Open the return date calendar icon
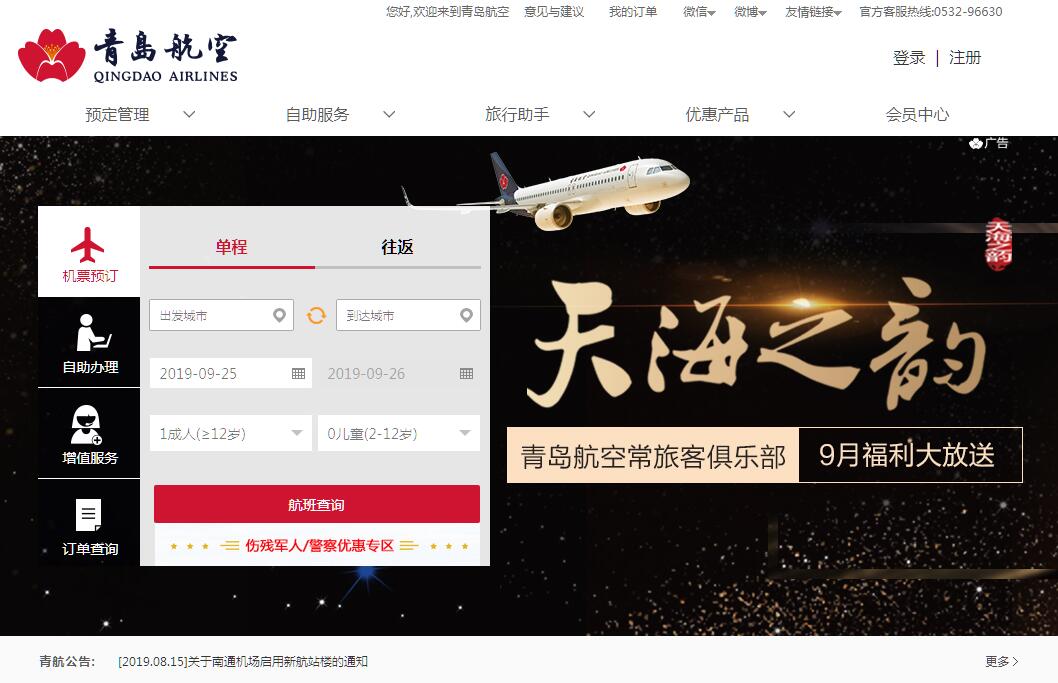The width and height of the screenshot is (1058, 683). tap(466, 374)
